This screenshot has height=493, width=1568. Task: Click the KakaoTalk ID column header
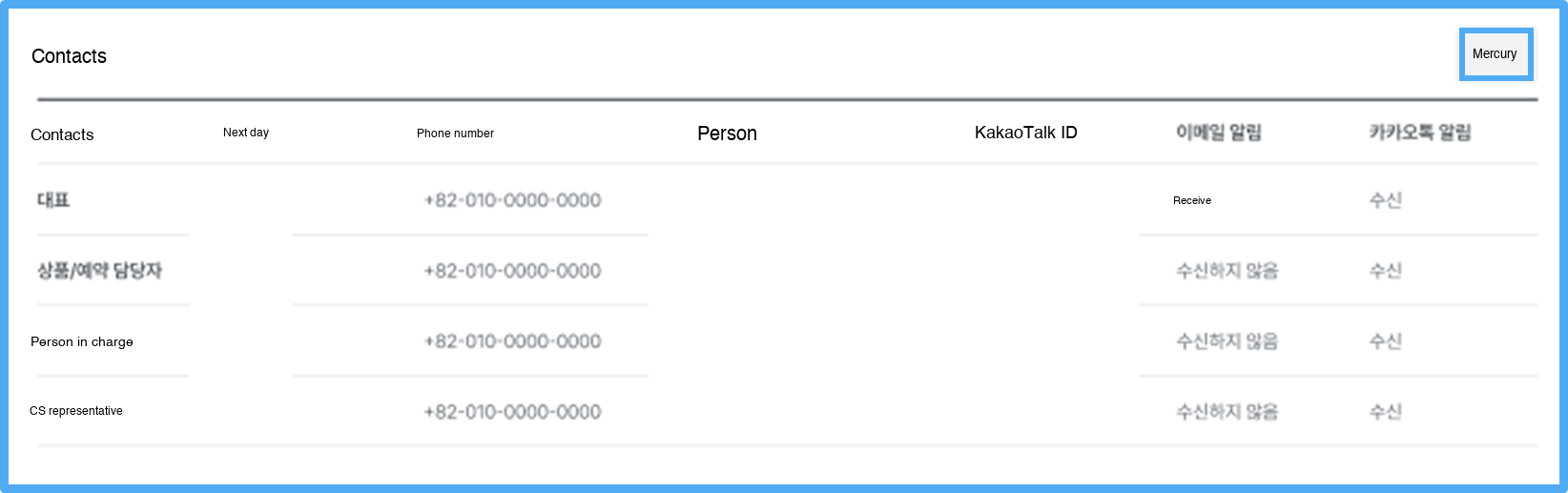[1025, 133]
